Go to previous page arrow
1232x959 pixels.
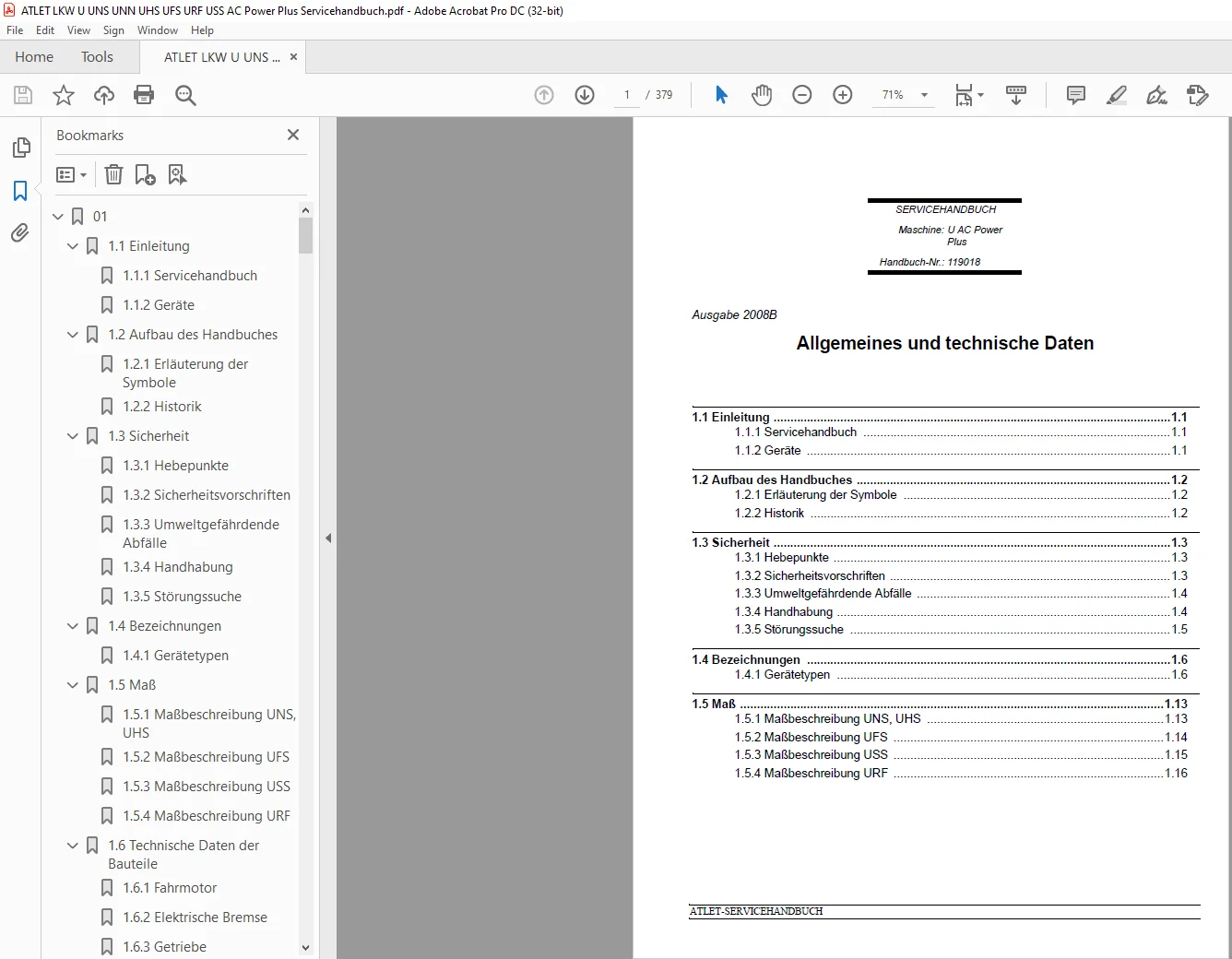pos(544,95)
